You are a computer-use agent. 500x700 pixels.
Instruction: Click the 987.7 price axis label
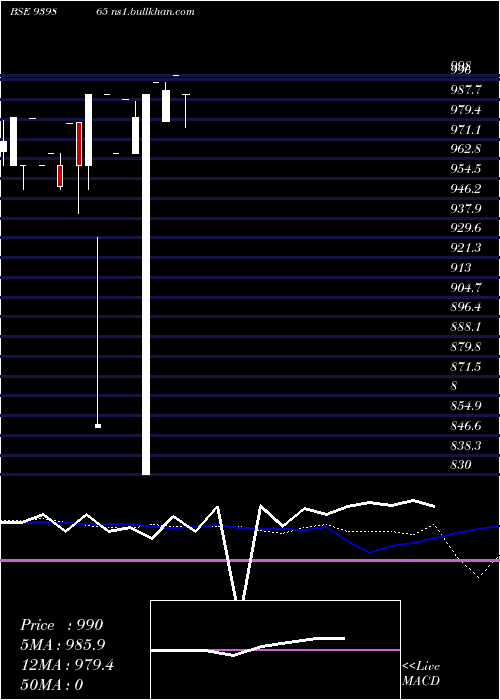pos(466,90)
